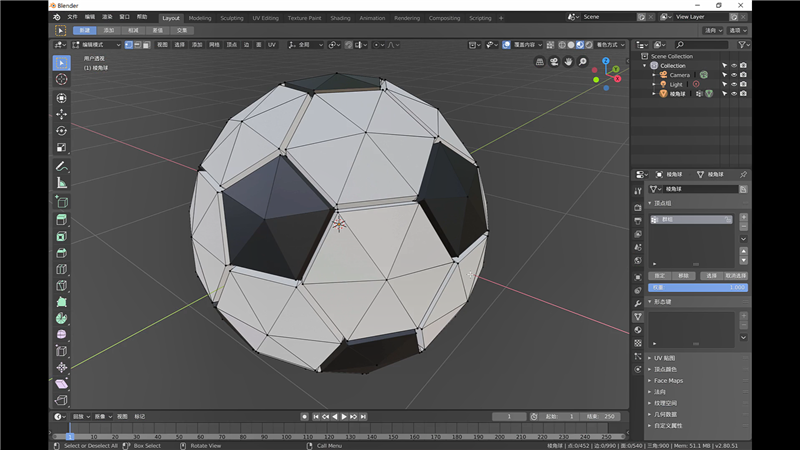800x450 pixels.
Task: Select the Smooth vertices tool
Action: (x=62, y=335)
